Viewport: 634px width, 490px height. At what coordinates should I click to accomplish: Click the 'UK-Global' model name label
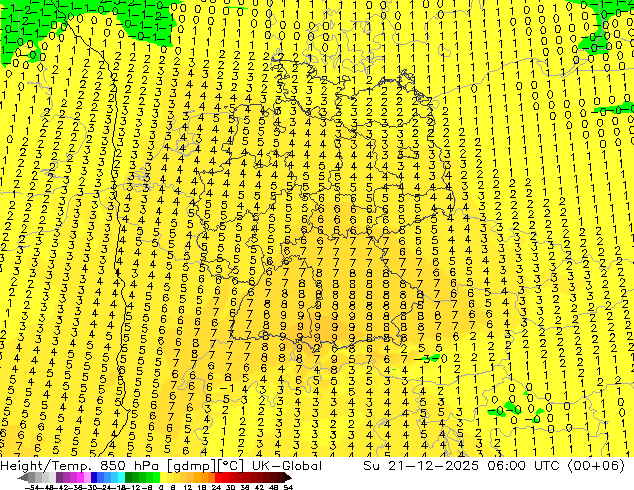(x=287, y=466)
